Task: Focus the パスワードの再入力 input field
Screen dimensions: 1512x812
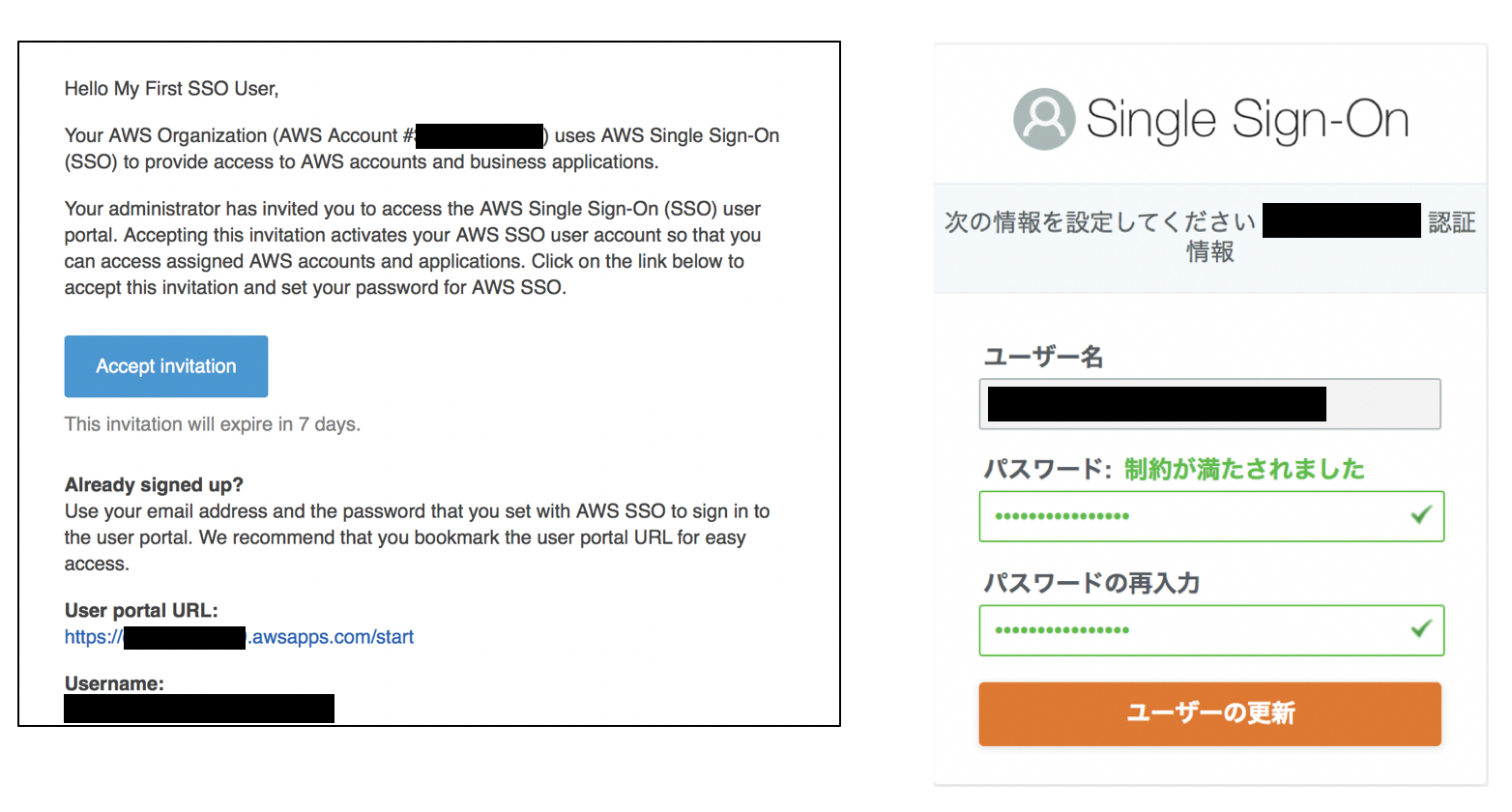Action: tap(1189, 630)
